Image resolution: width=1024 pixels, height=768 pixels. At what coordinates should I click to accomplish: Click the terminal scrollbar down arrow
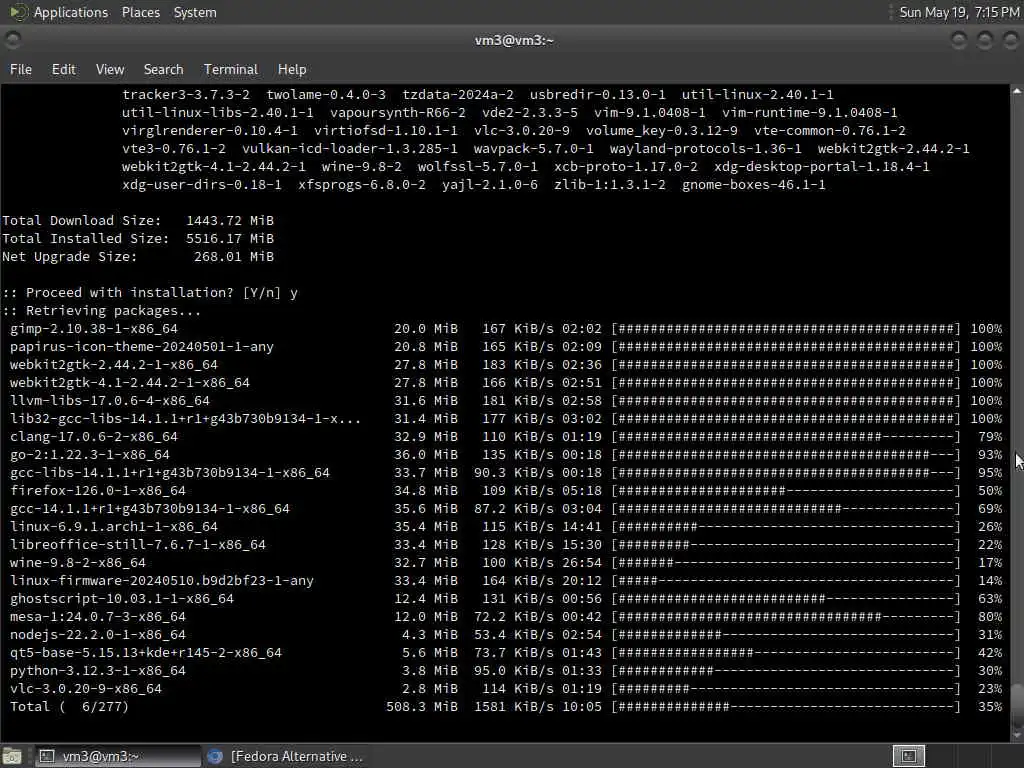click(1017, 735)
